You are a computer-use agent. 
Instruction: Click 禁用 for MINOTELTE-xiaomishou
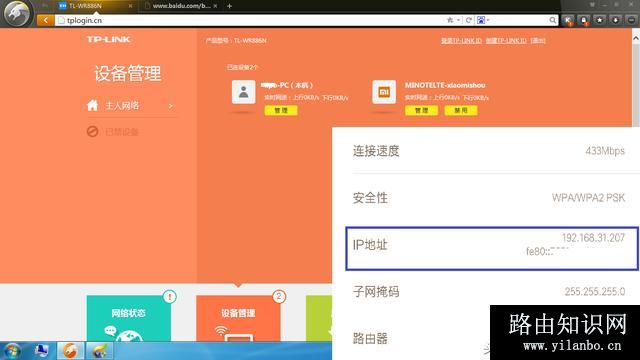(x=461, y=110)
